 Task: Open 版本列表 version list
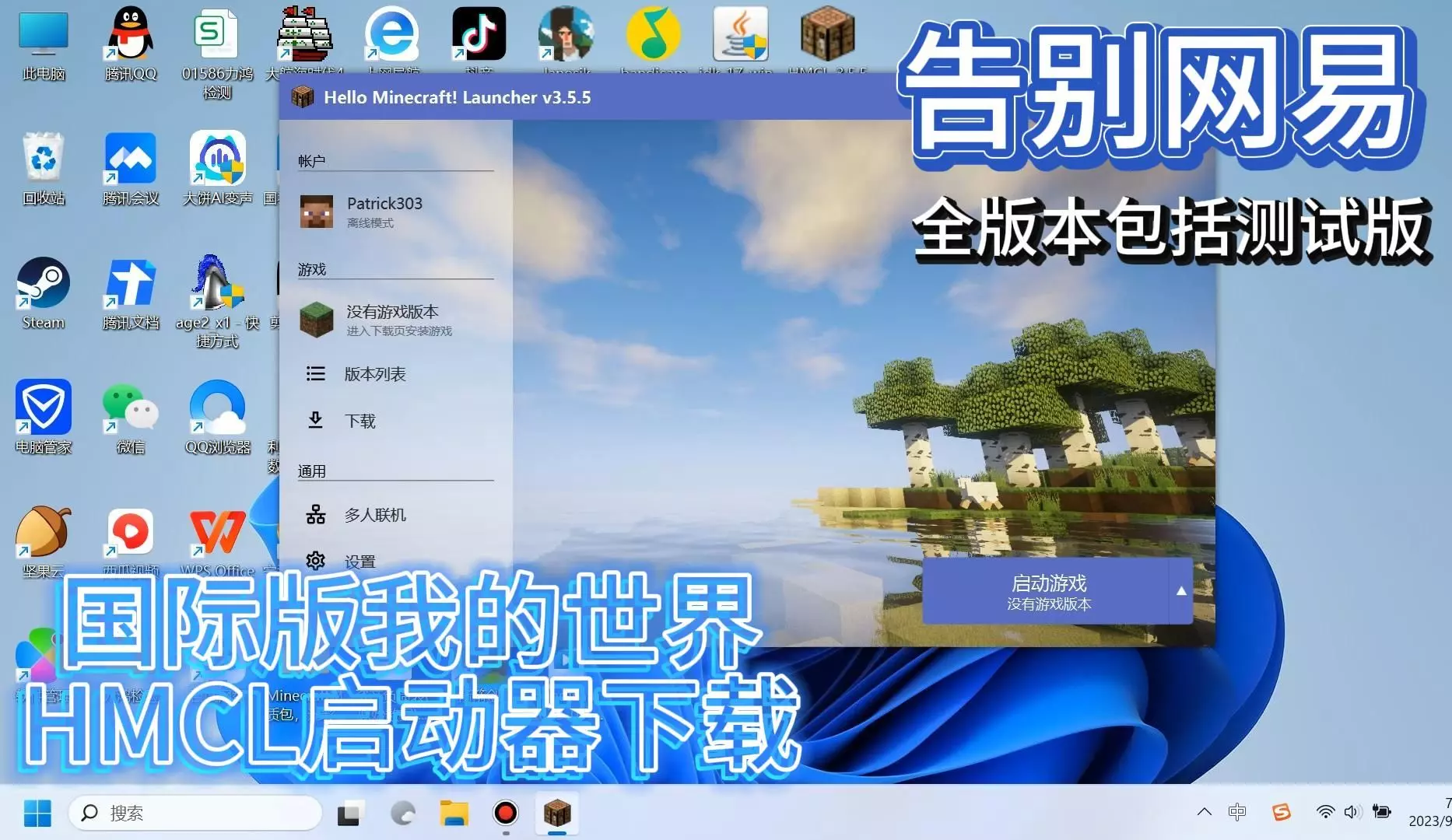pyautogui.click(x=395, y=374)
